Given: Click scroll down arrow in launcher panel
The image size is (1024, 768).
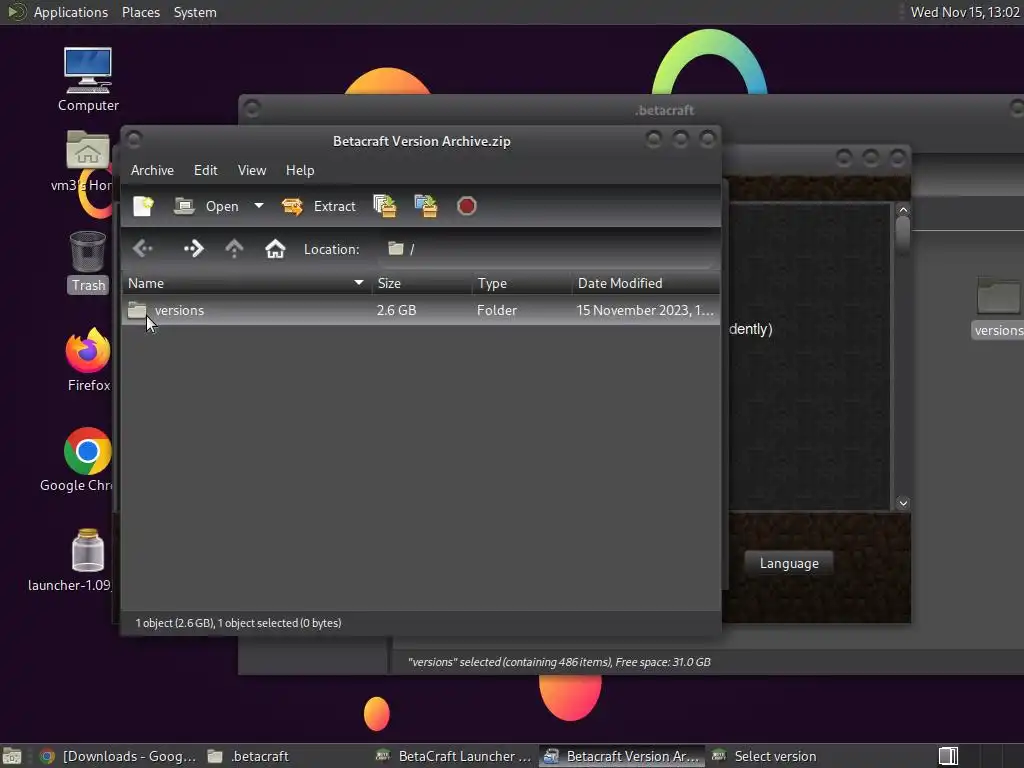Looking at the screenshot, I should click(903, 503).
